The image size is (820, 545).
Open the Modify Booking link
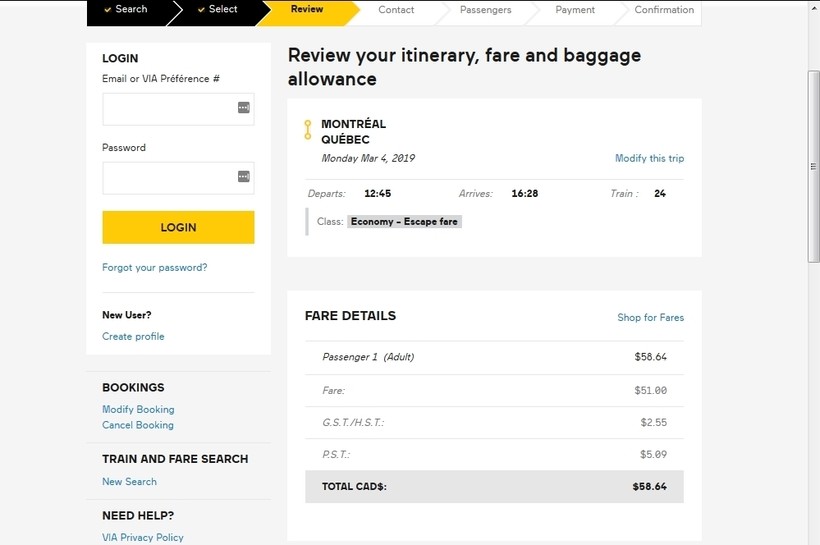click(x=138, y=410)
